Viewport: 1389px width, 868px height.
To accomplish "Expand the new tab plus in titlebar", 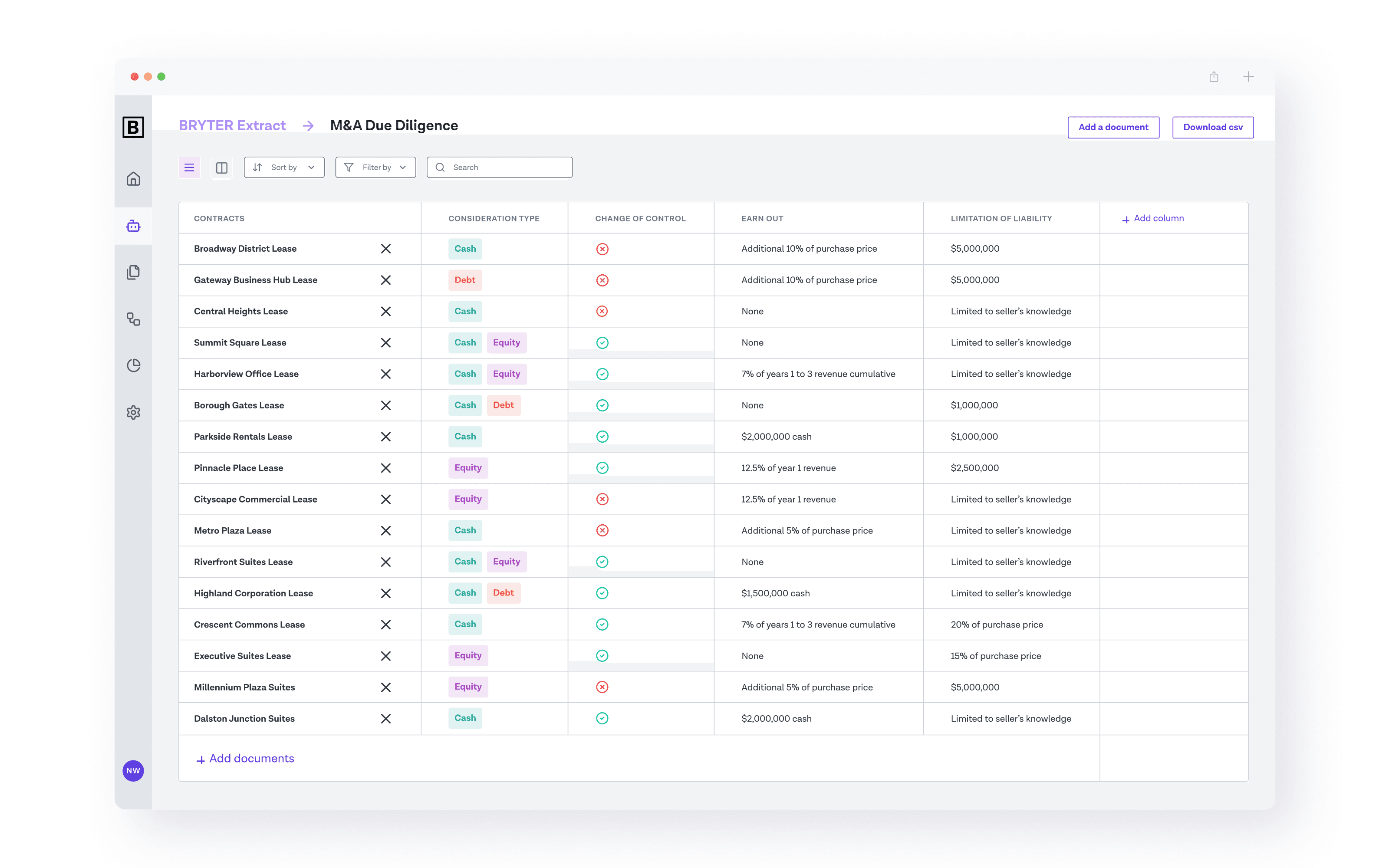I will pyautogui.click(x=1248, y=76).
